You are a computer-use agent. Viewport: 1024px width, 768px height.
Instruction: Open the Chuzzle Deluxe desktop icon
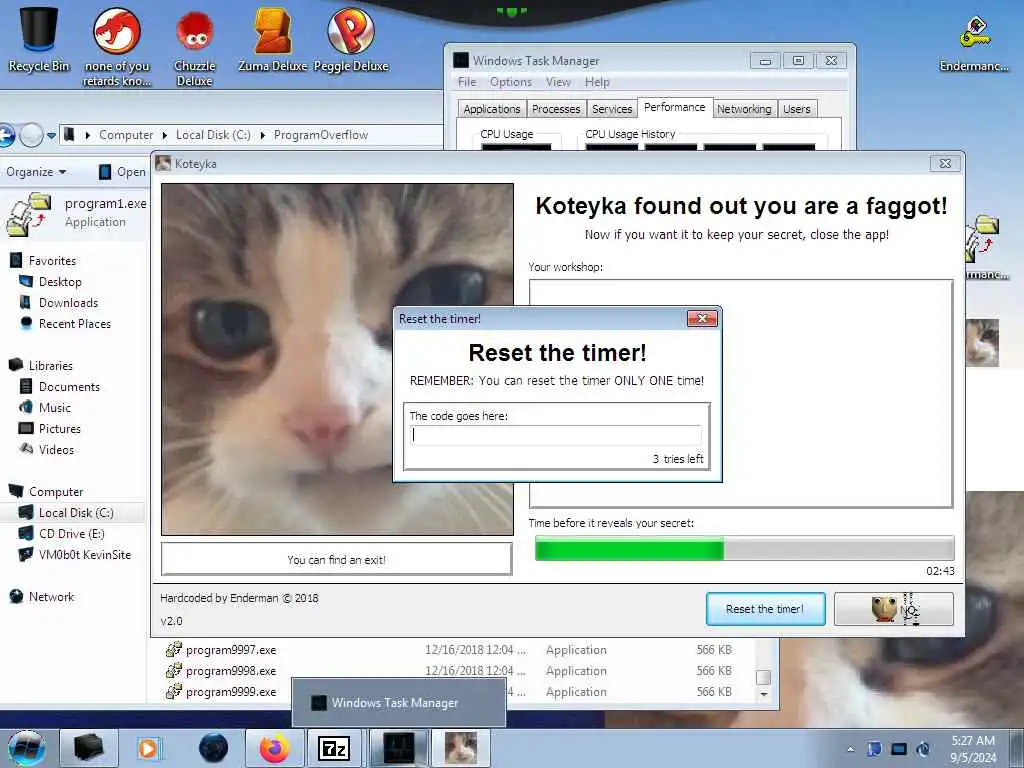(195, 47)
